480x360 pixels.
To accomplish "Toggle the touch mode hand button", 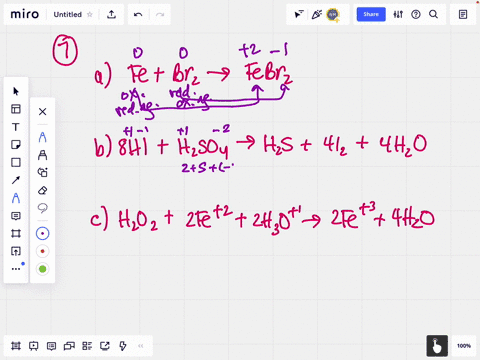I will click(437, 346).
